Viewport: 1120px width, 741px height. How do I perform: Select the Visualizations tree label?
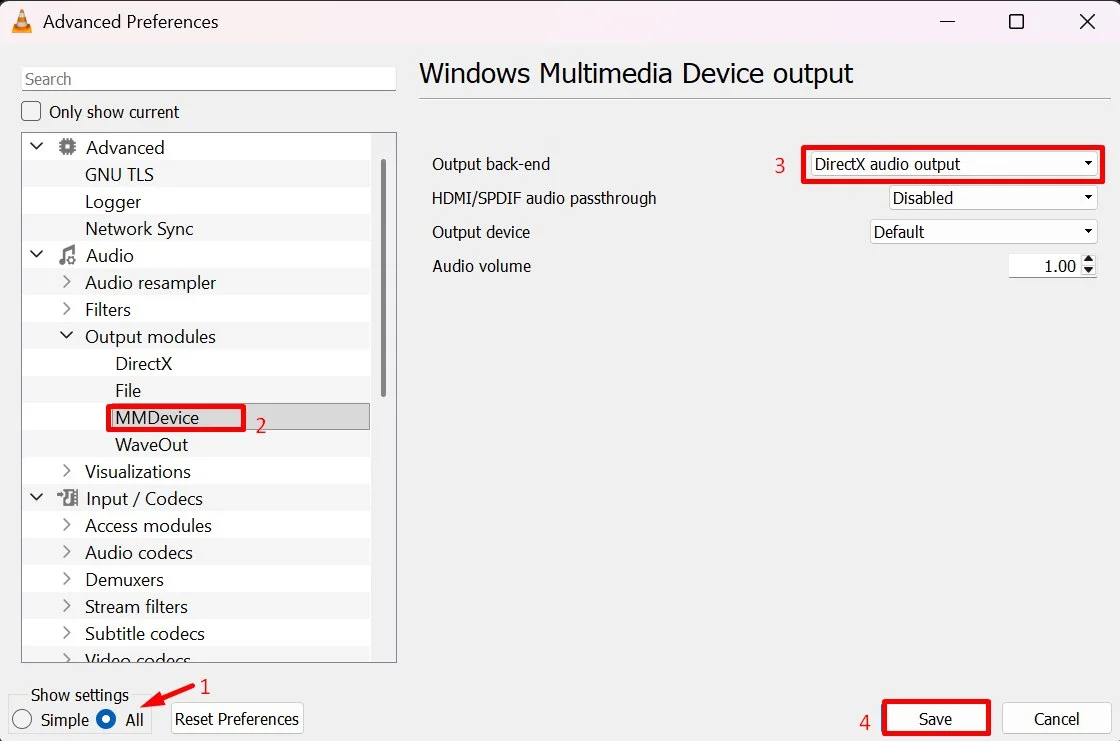pos(138,472)
